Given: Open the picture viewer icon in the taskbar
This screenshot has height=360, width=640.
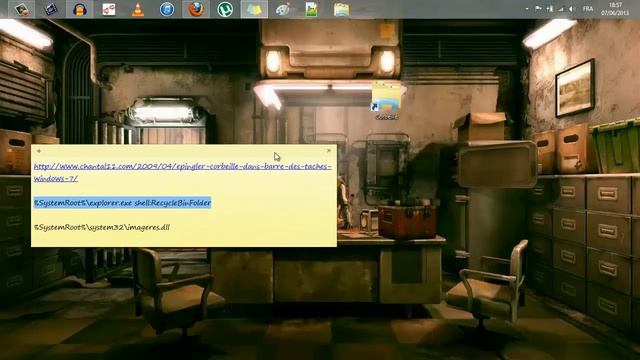Looking at the screenshot, I should pos(311,9).
